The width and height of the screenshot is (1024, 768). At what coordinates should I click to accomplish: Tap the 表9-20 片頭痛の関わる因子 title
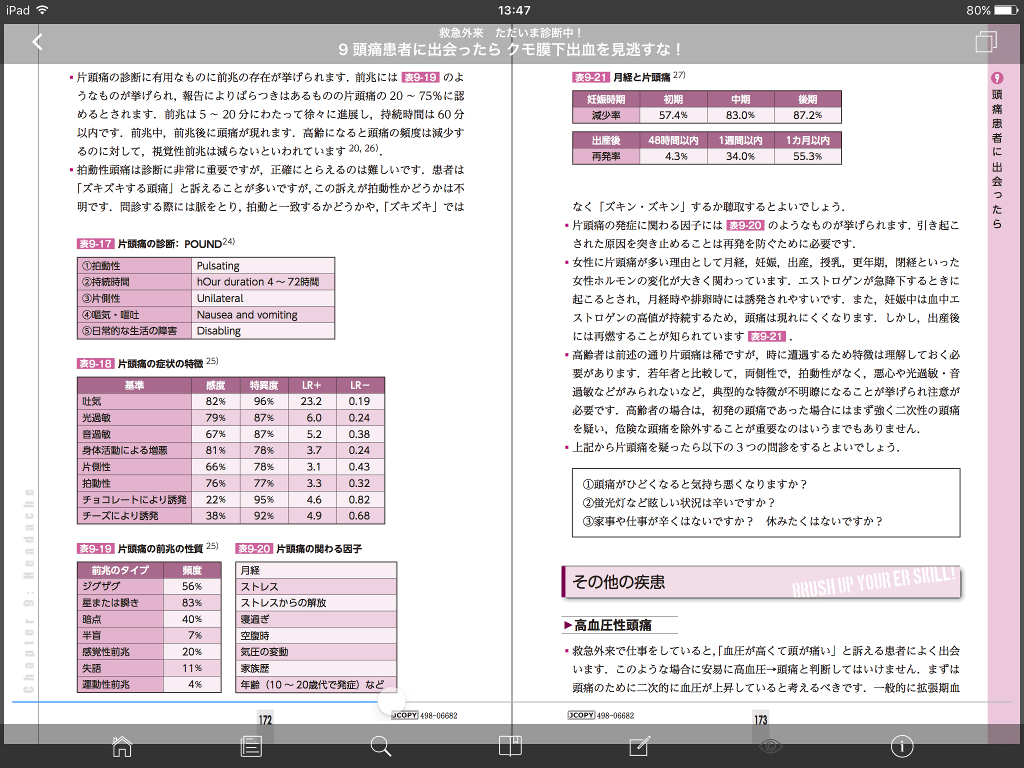[299, 549]
